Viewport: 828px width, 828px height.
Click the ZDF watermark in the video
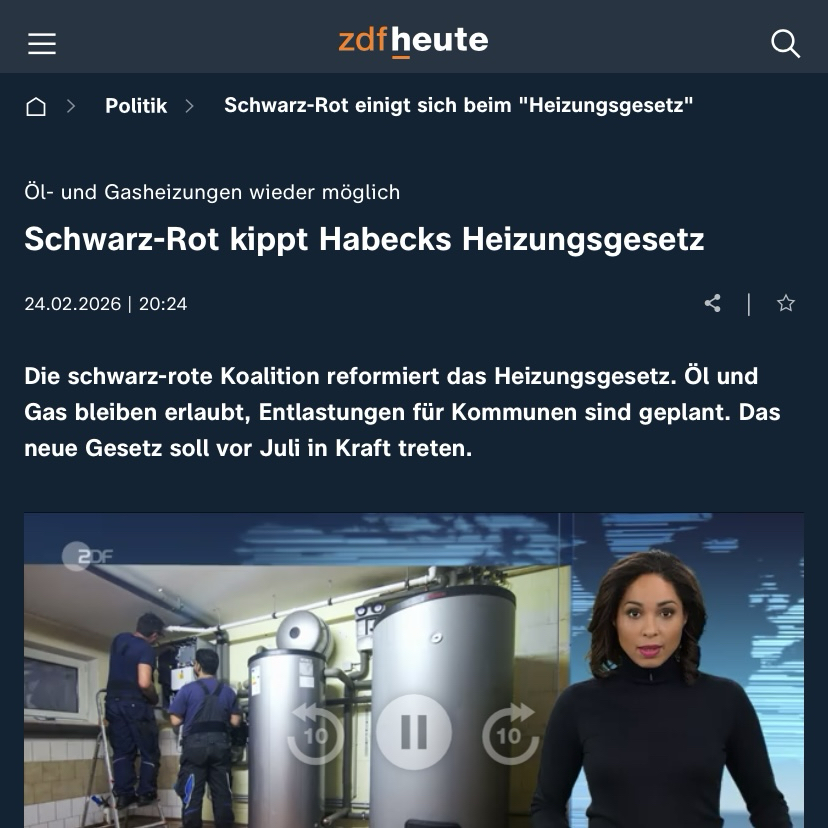coord(88,556)
